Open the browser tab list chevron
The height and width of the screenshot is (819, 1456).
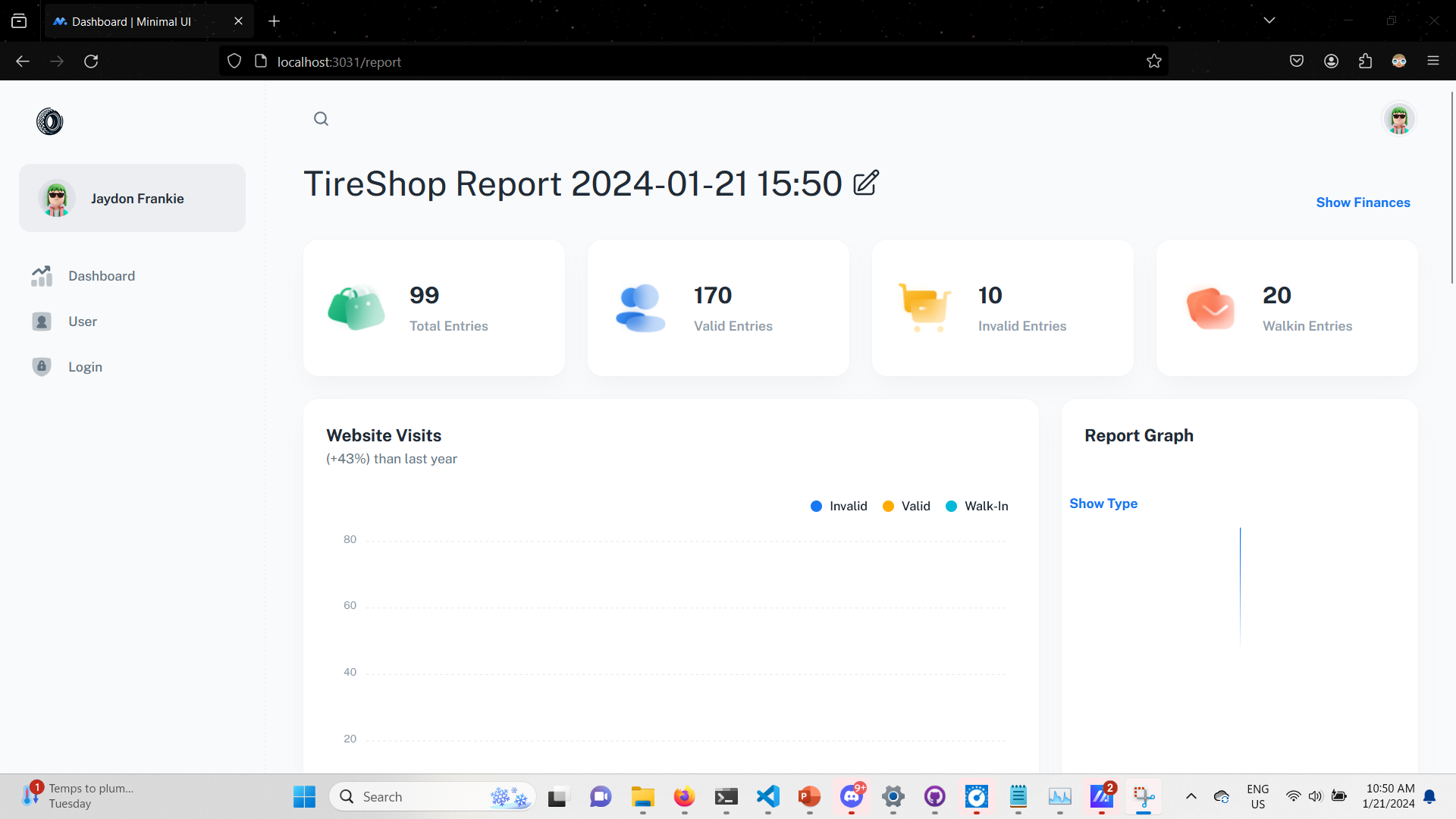(x=1269, y=20)
